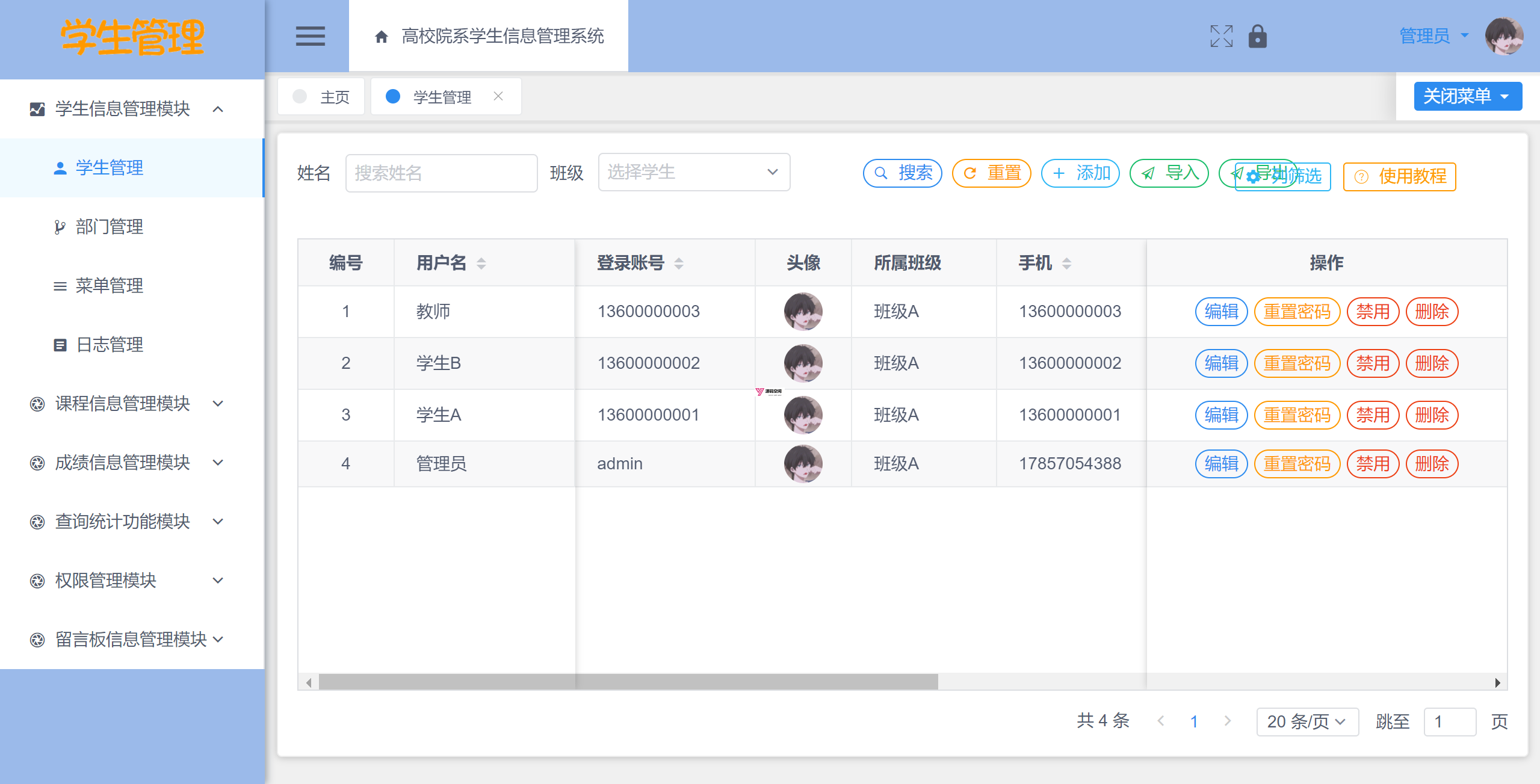Click the 导入 button
Viewport: 1540px width, 784px height.
1169,173
